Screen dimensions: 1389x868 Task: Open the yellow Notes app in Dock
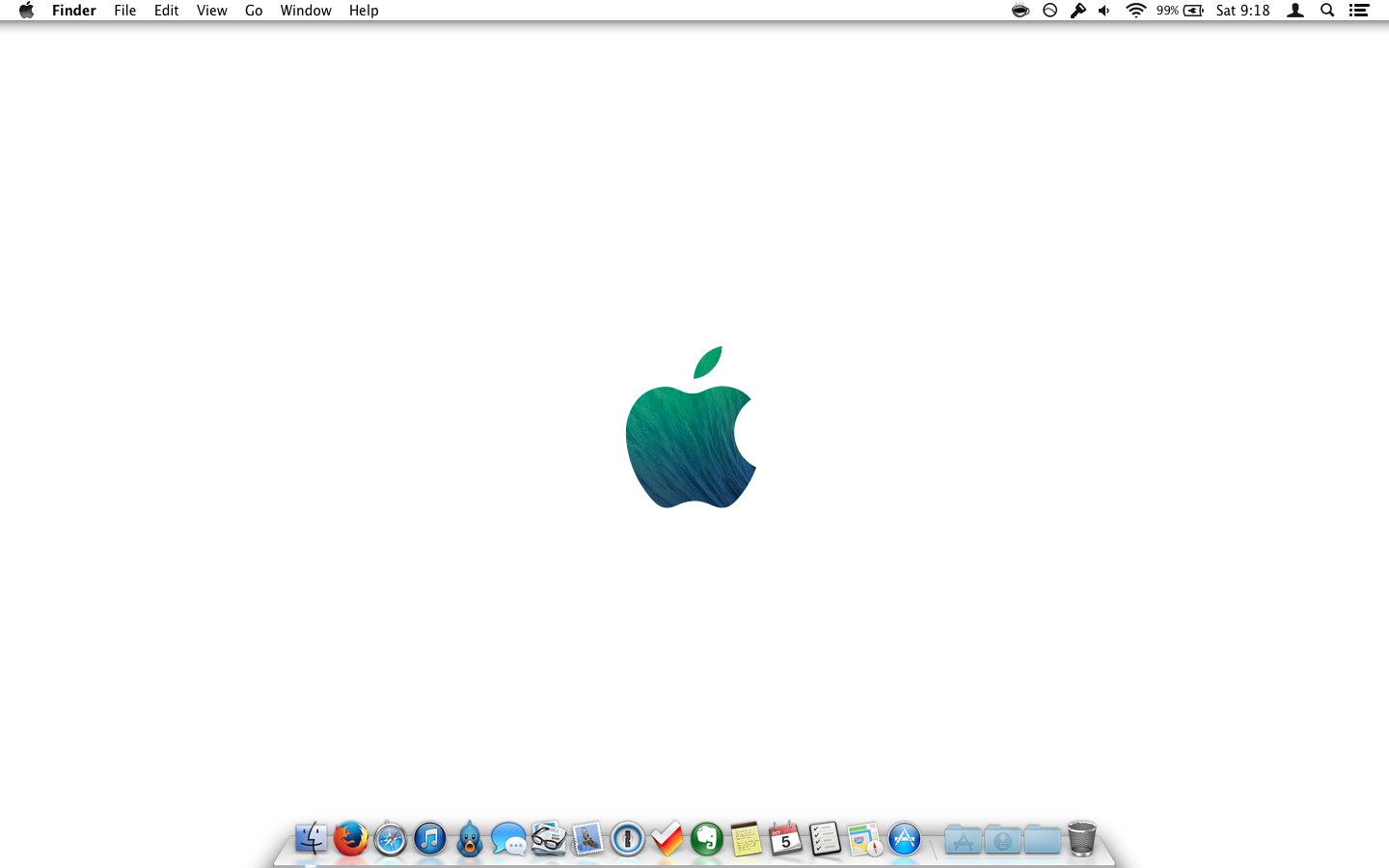[747, 839]
